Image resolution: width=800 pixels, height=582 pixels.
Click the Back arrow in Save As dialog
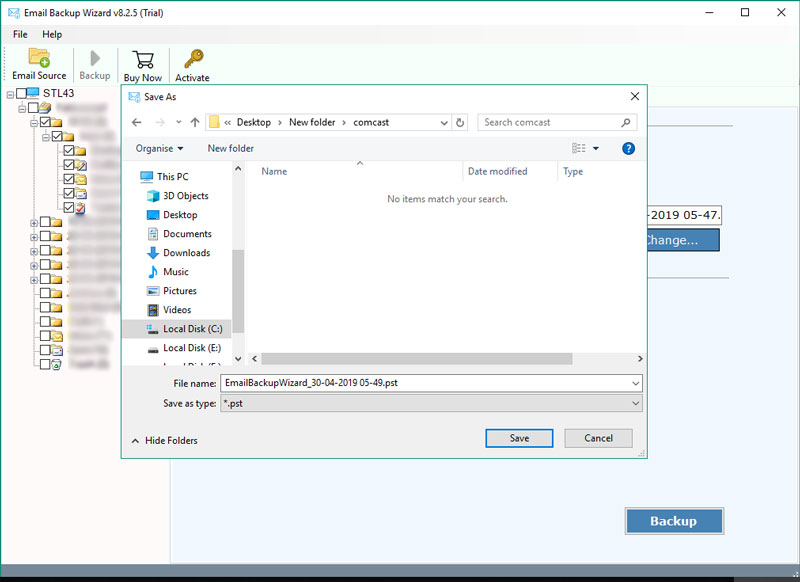coord(138,122)
